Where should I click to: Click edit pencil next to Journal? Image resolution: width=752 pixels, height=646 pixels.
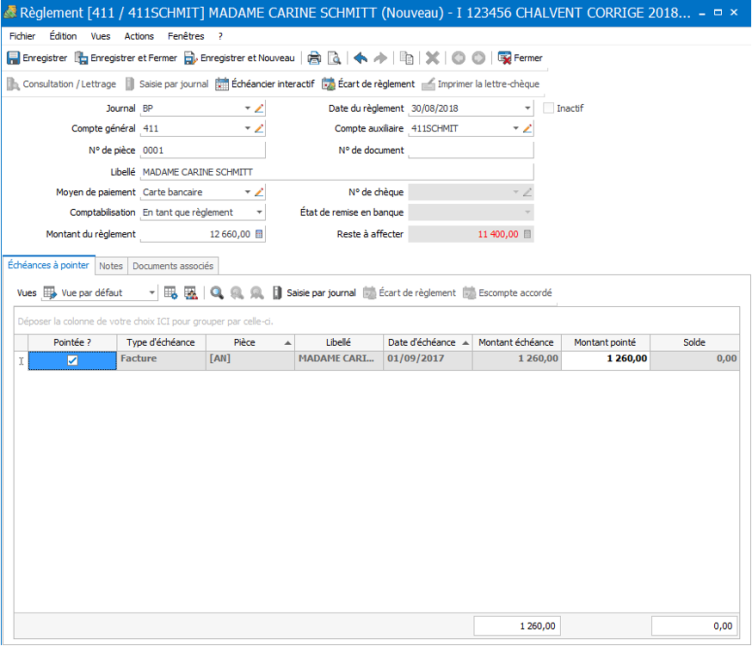tap(259, 108)
